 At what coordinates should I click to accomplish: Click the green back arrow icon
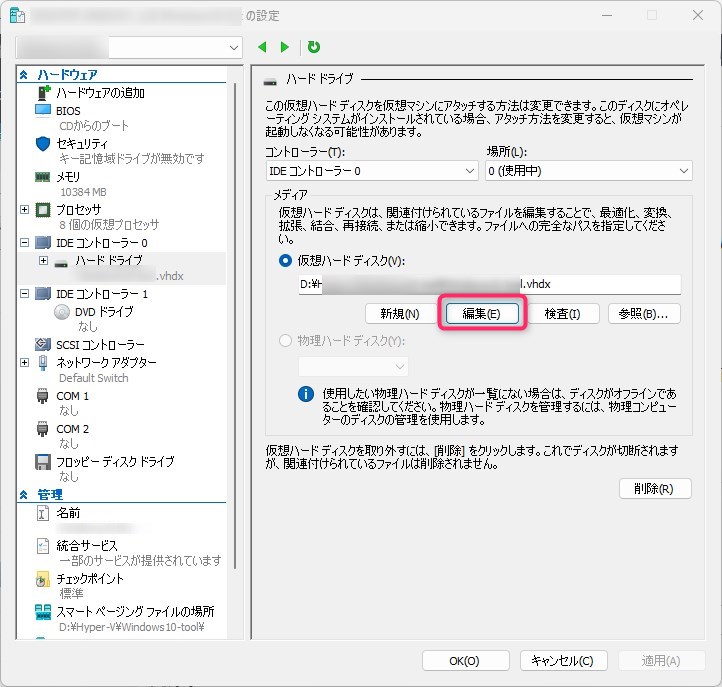click(x=263, y=47)
